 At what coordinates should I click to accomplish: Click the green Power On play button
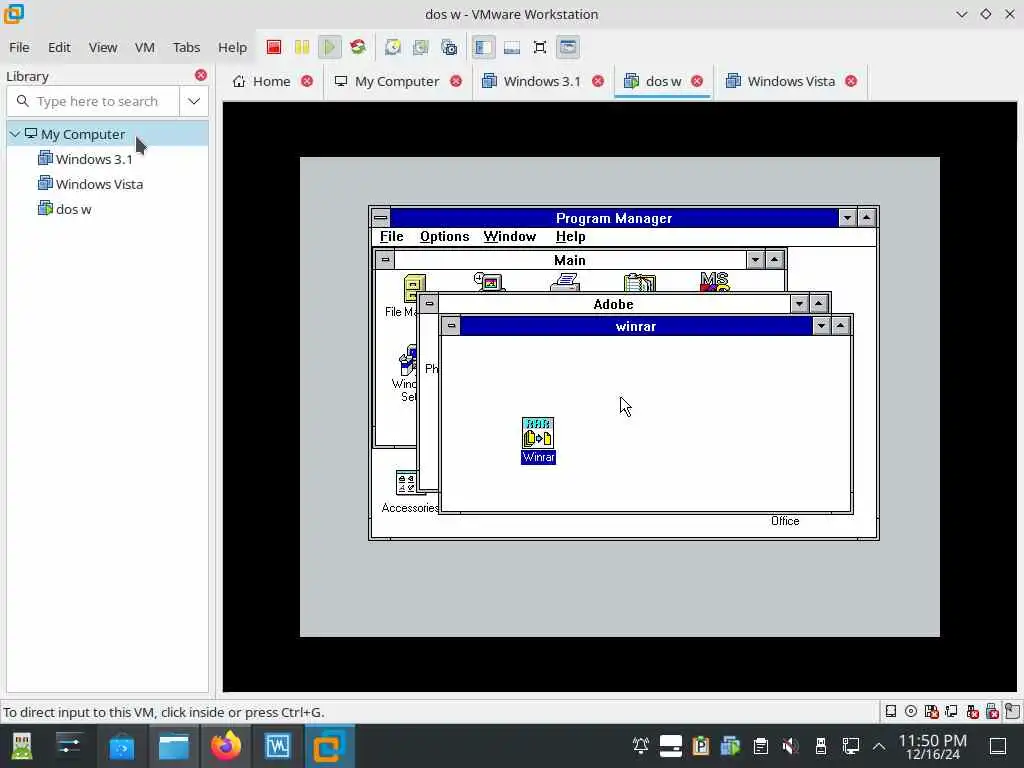coord(330,47)
